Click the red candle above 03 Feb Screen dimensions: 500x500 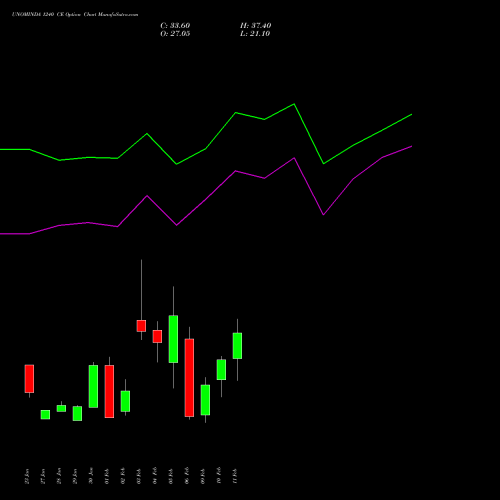click(x=141, y=326)
